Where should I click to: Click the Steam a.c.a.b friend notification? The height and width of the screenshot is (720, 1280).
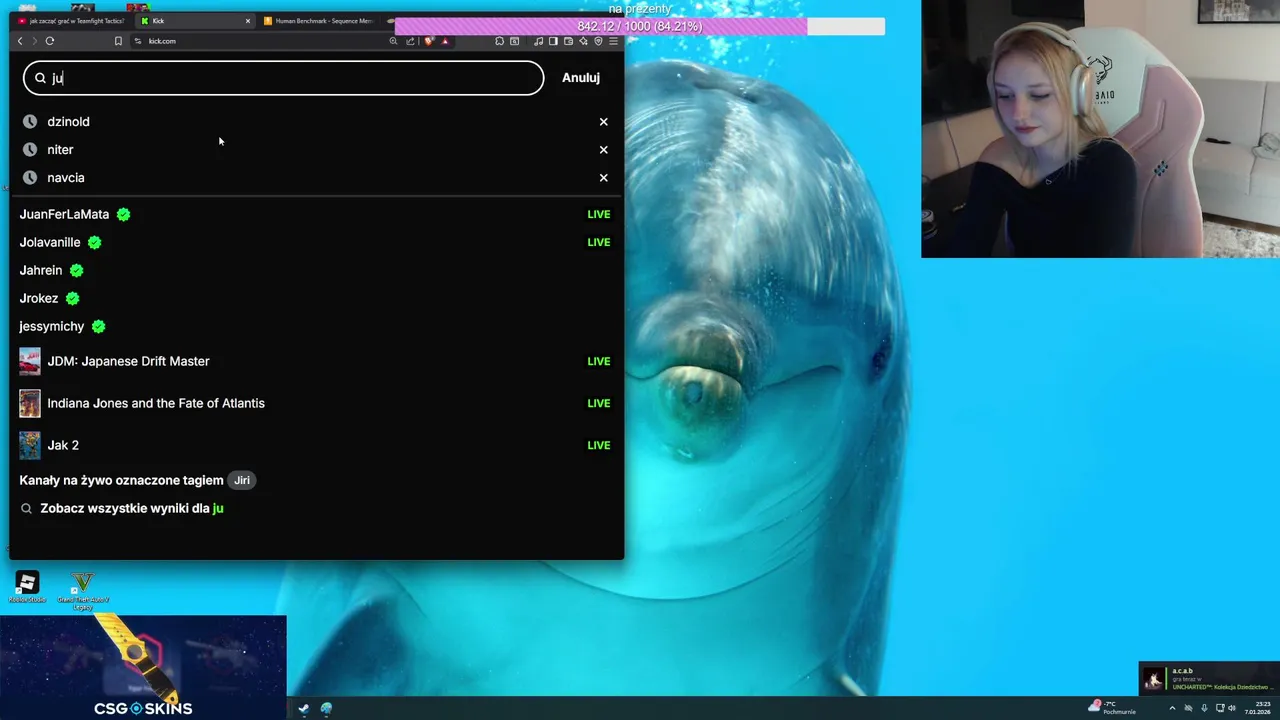pos(1209,679)
